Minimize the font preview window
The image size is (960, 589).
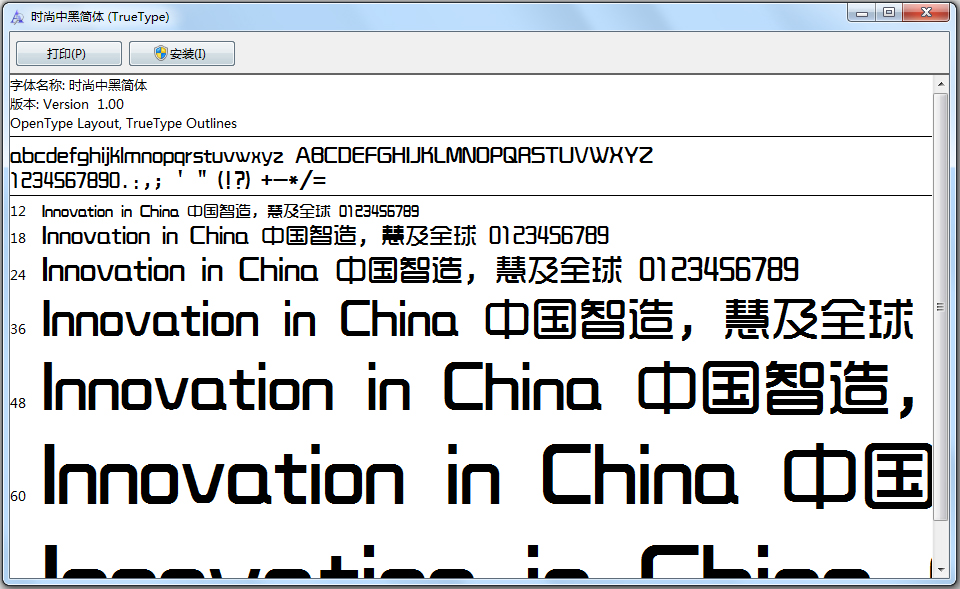point(861,12)
